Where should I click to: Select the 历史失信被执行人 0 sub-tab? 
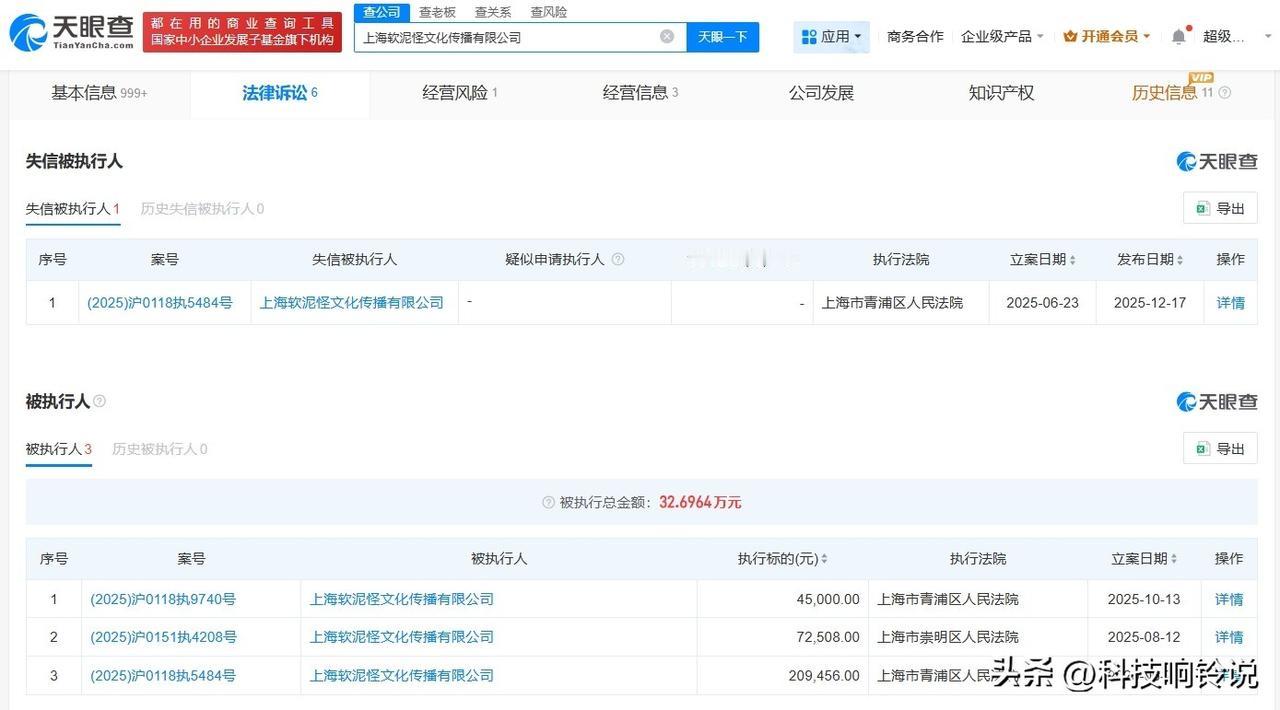pyautogui.click(x=202, y=209)
